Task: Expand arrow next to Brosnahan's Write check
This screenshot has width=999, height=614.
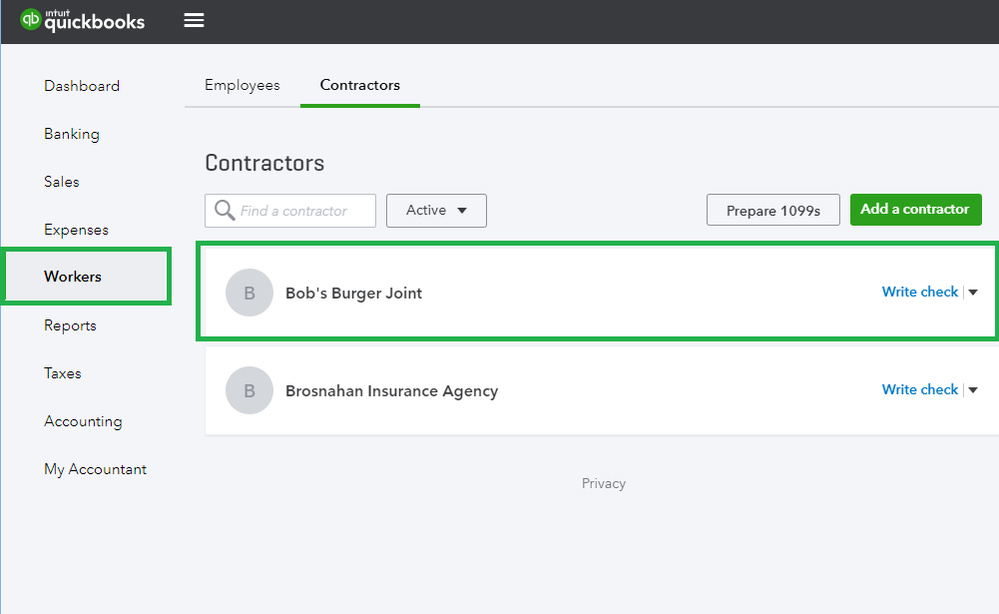Action: [x=973, y=390]
